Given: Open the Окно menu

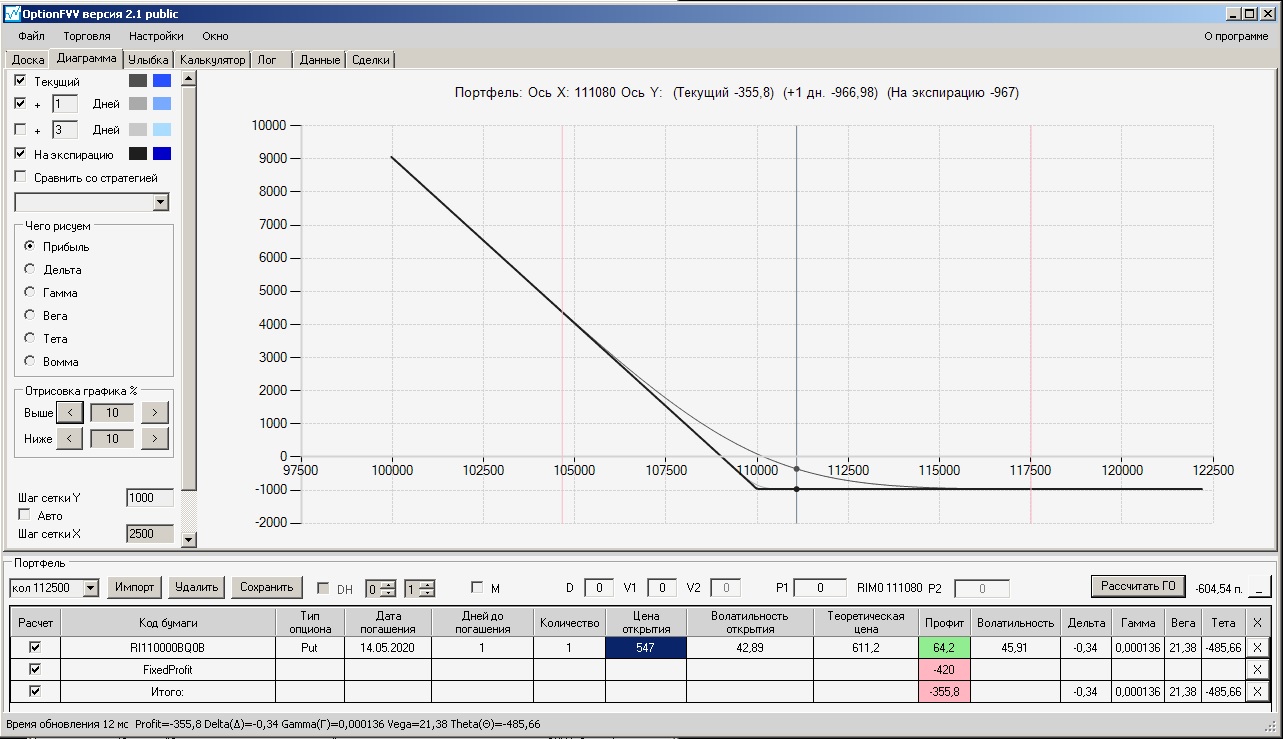Looking at the screenshot, I should 215,36.
